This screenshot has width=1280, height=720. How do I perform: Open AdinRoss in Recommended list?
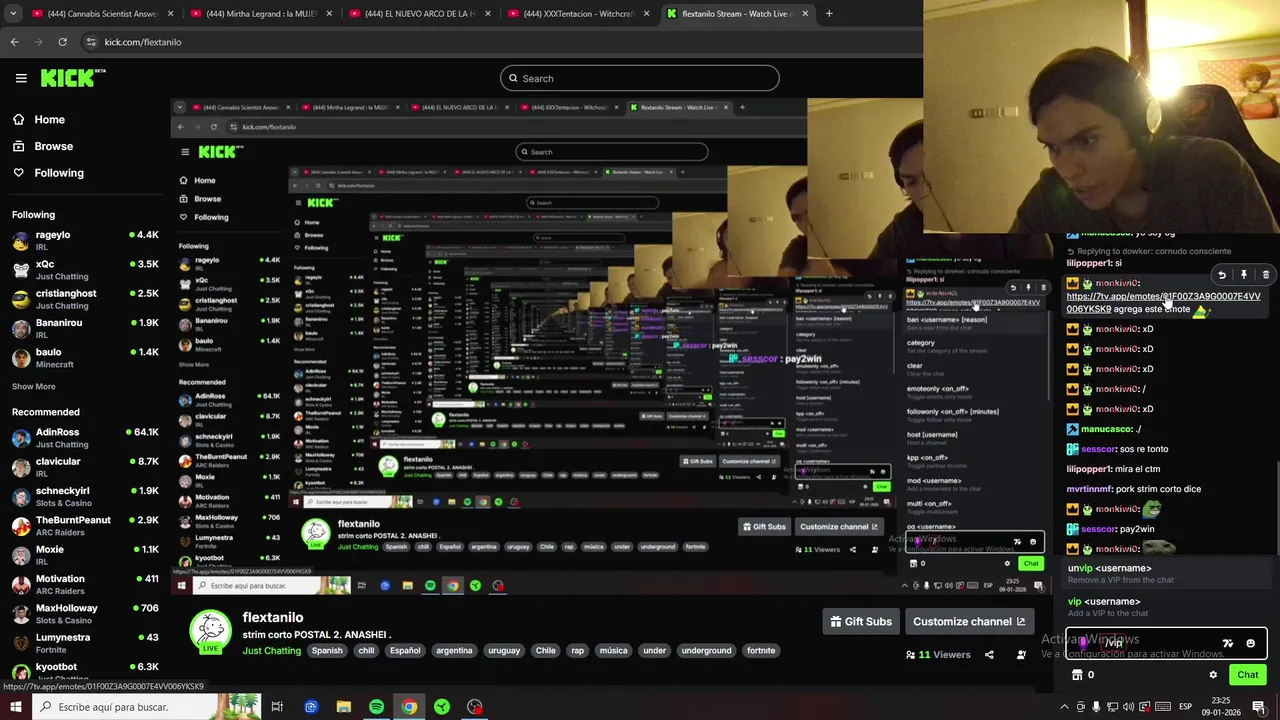pos(85,437)
